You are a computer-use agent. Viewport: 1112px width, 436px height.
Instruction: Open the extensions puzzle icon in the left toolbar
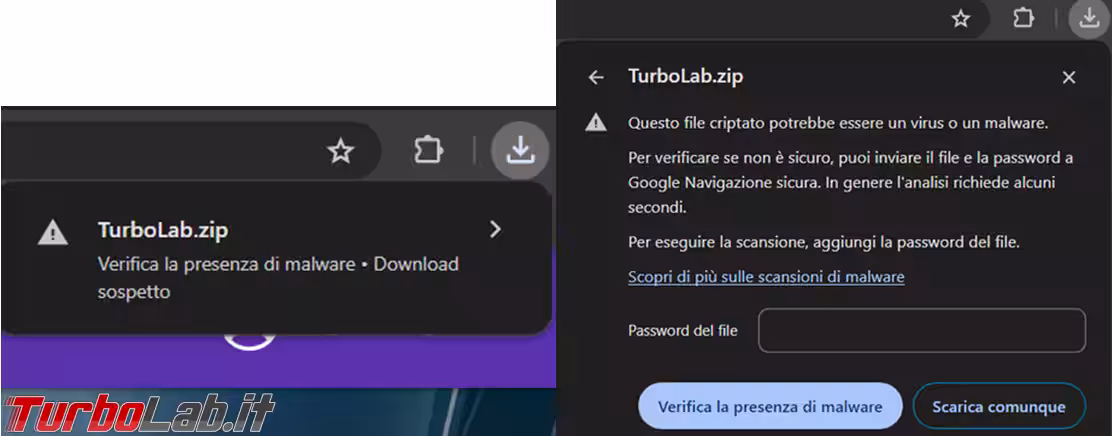tap(428, 151)
